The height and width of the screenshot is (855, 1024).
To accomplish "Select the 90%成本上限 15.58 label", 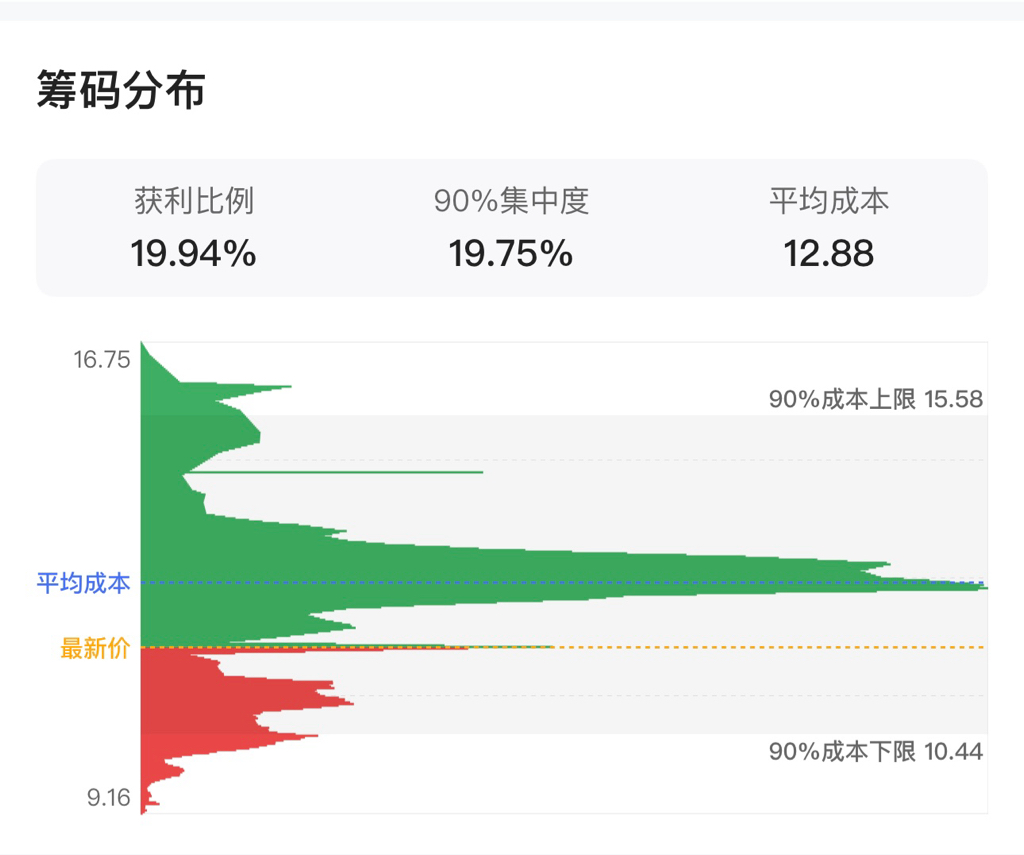I will coord(876,400).
